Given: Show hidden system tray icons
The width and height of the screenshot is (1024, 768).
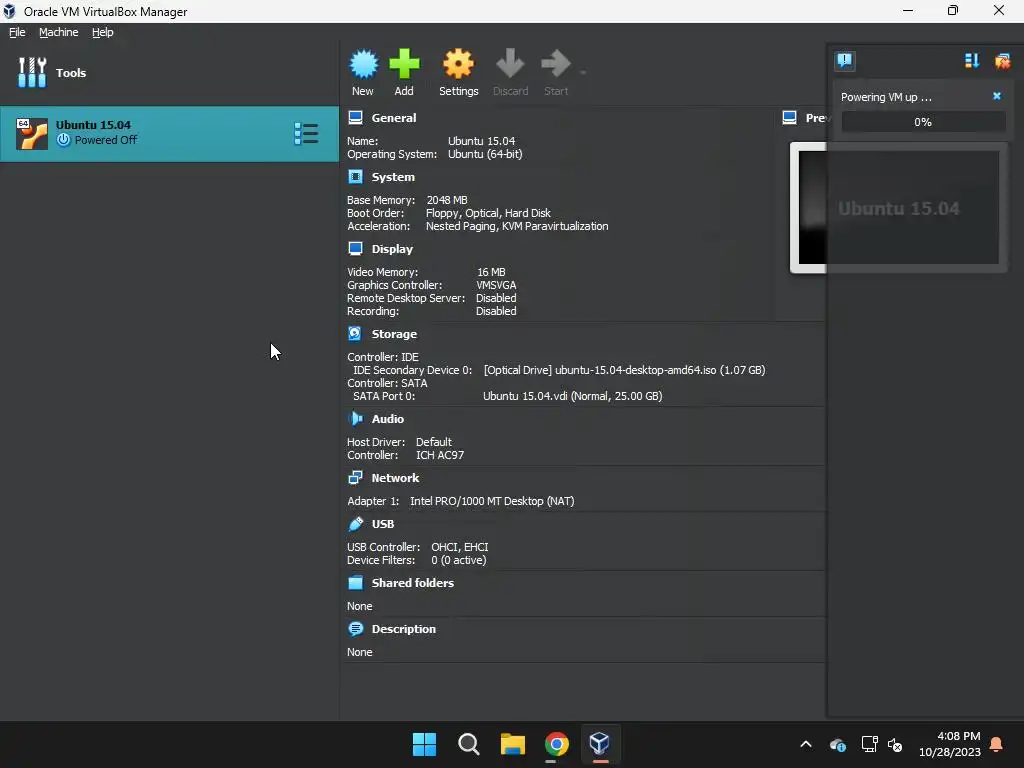Looking at the screenshot, I should click(806, 744).
